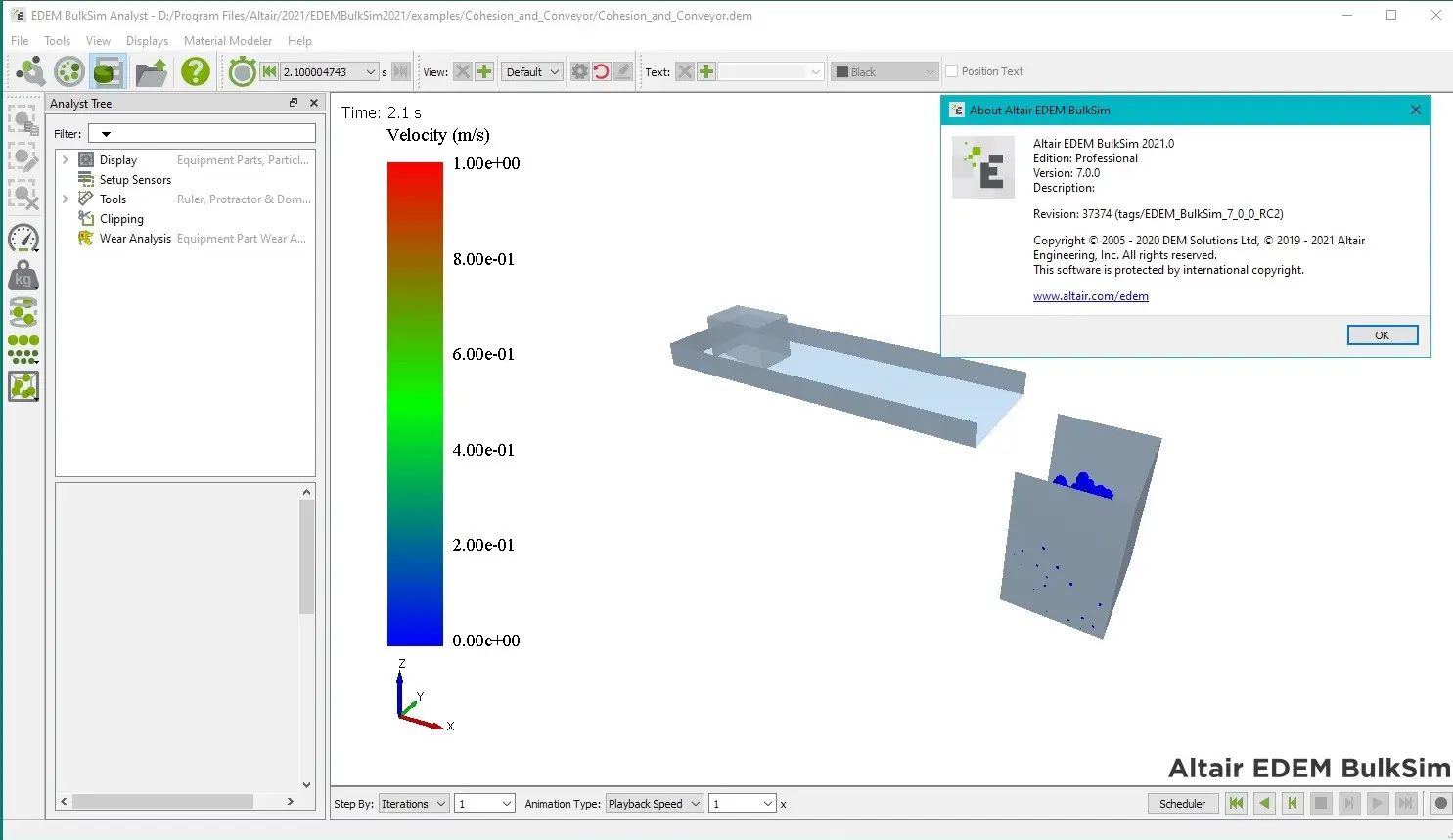Click the Scheduler button
Screen dimensions: 1453x840
(x=1182, y=804)
